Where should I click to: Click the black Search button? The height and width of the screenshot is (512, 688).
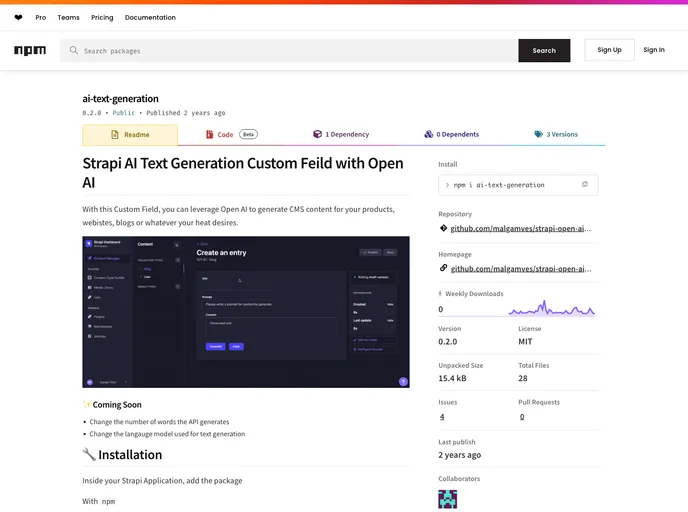pos(544,50)
